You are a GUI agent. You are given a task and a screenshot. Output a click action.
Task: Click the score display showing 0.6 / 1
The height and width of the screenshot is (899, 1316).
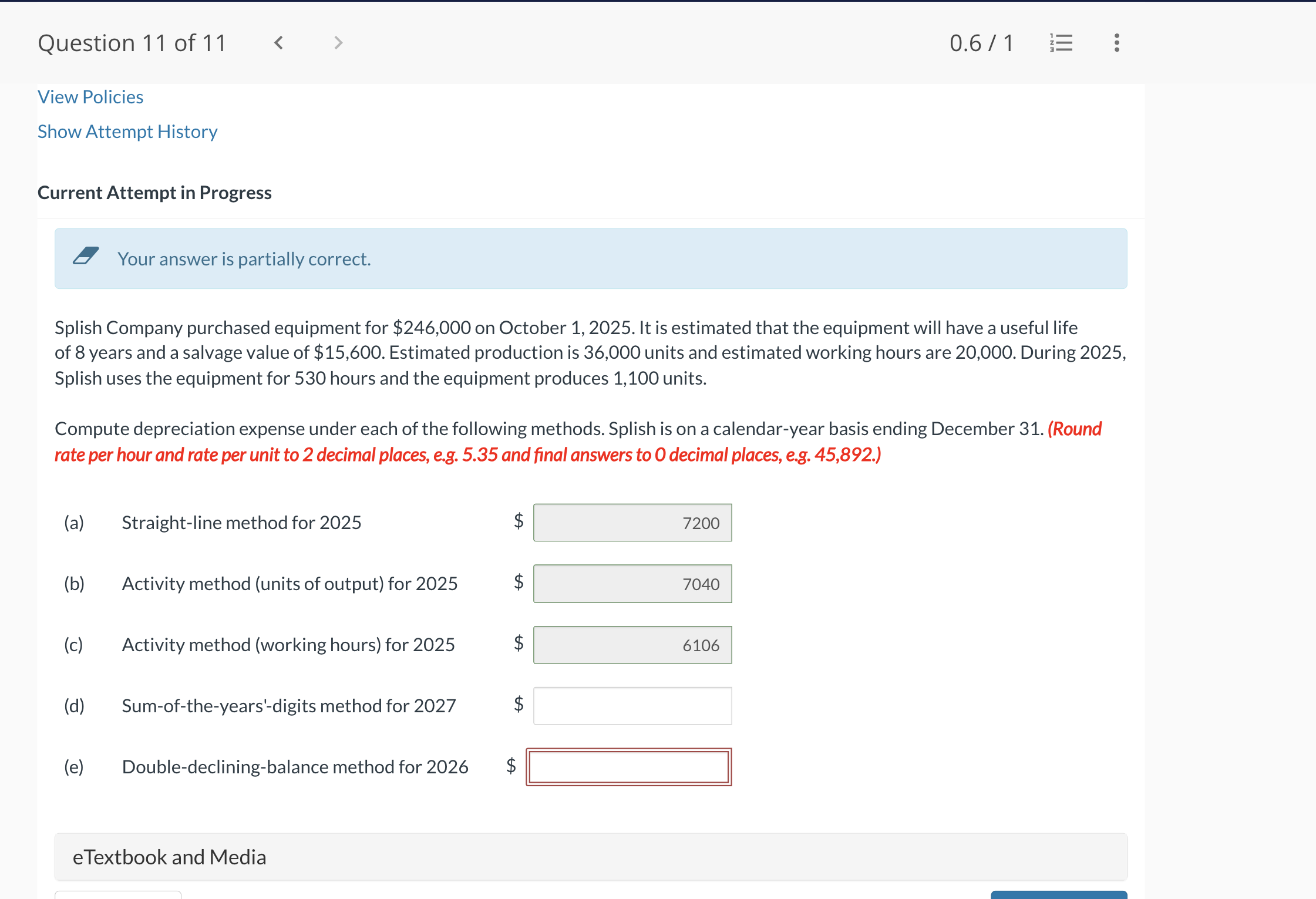point(981,42)
